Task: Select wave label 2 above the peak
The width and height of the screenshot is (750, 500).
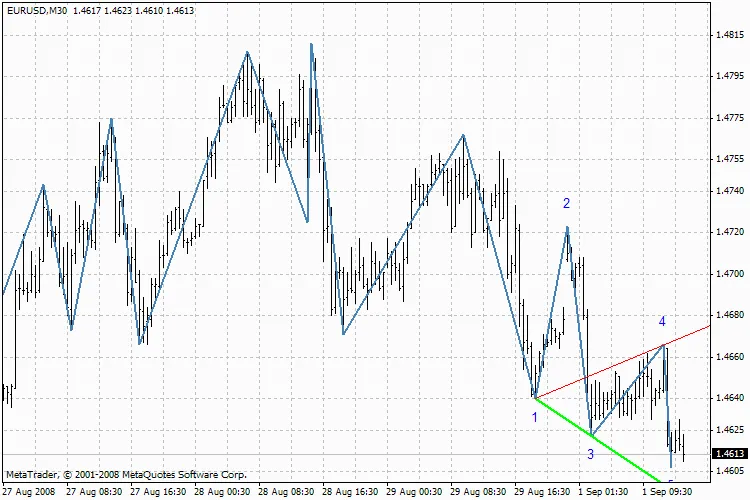Action: tap(566, 204)
